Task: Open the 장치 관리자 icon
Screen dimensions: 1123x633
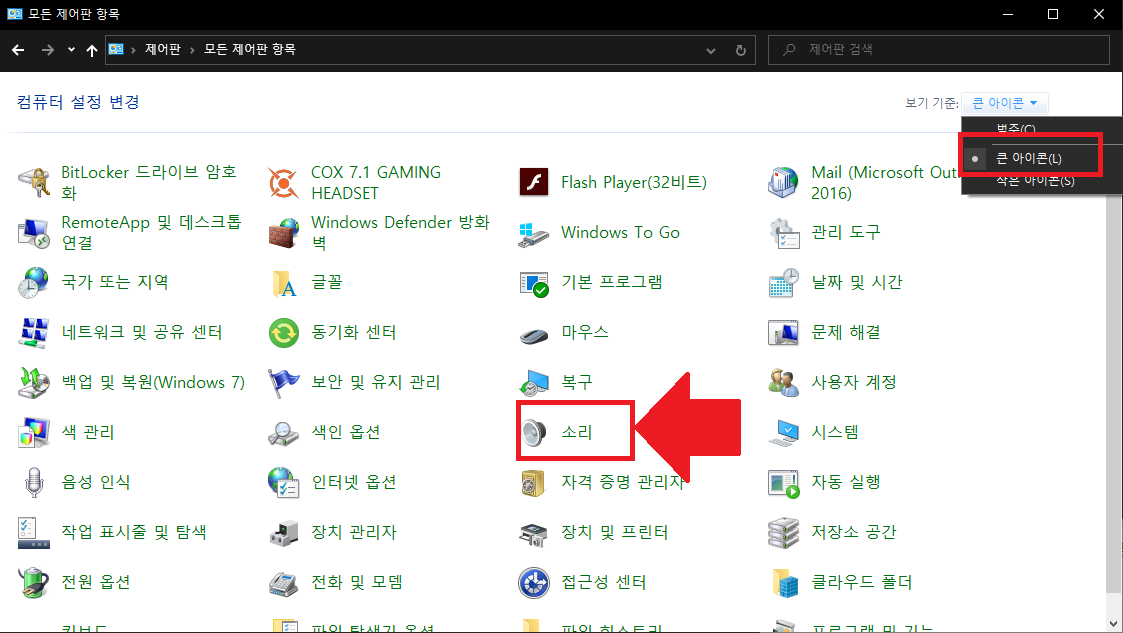Action: [x=284, y=533]
